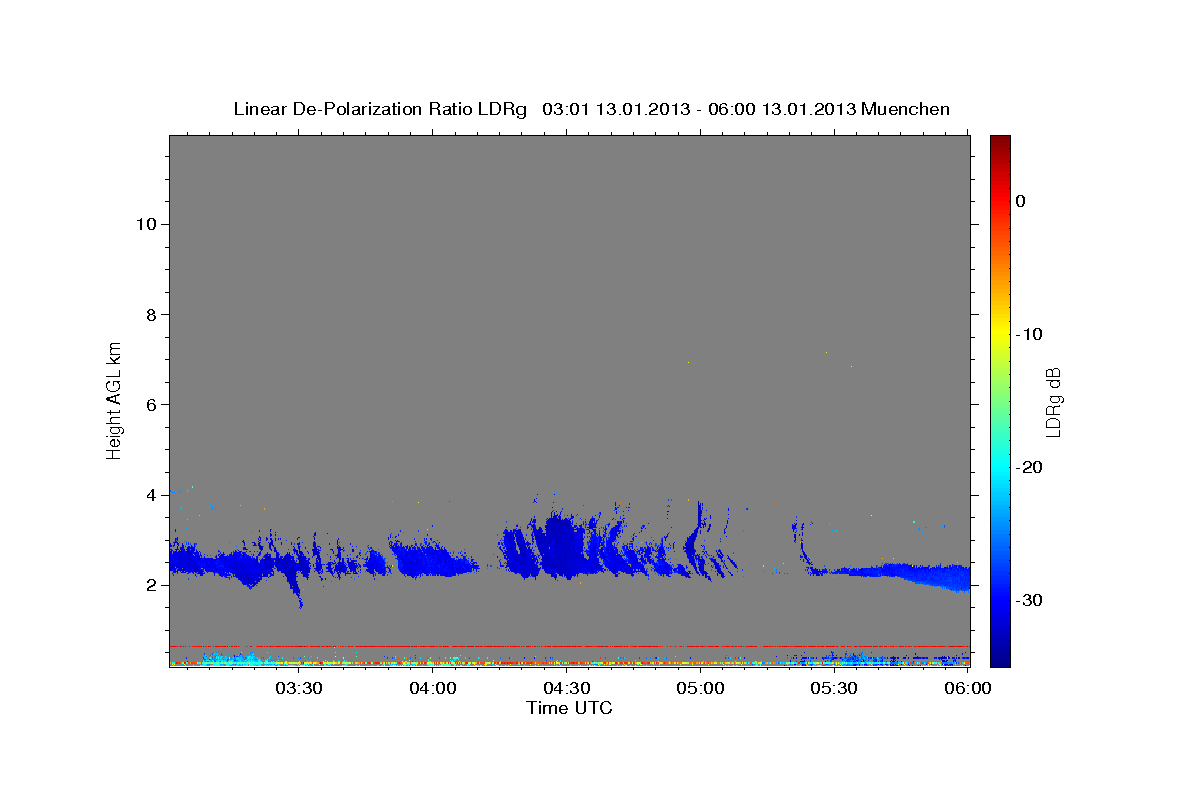Click the 'Muenchen' location label in title
Viewport: 1200px width, 800px height.
coord(907,109)
